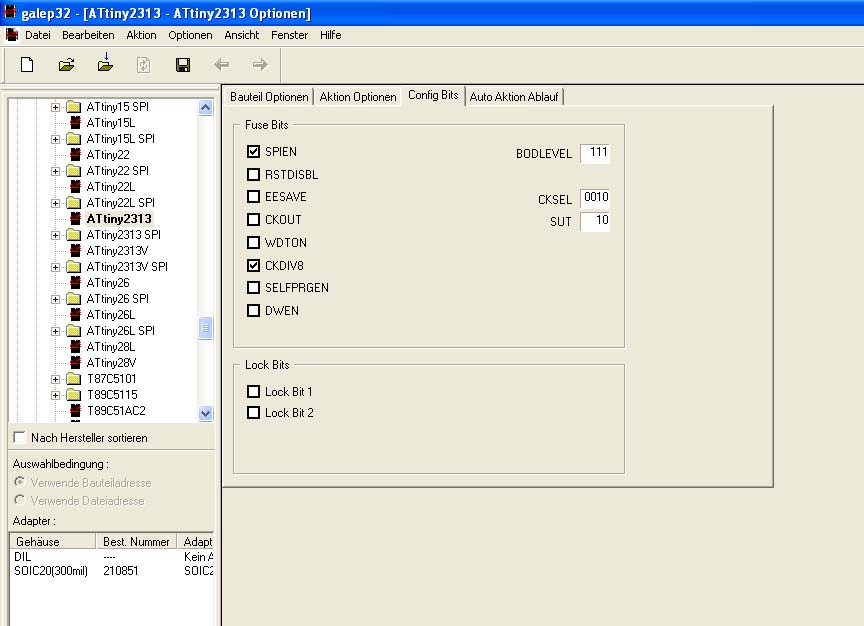Select Verwende Dateiadresse radio button
Image resolution: width=864 pixels, height=626 pixels.
coord(20,500)
